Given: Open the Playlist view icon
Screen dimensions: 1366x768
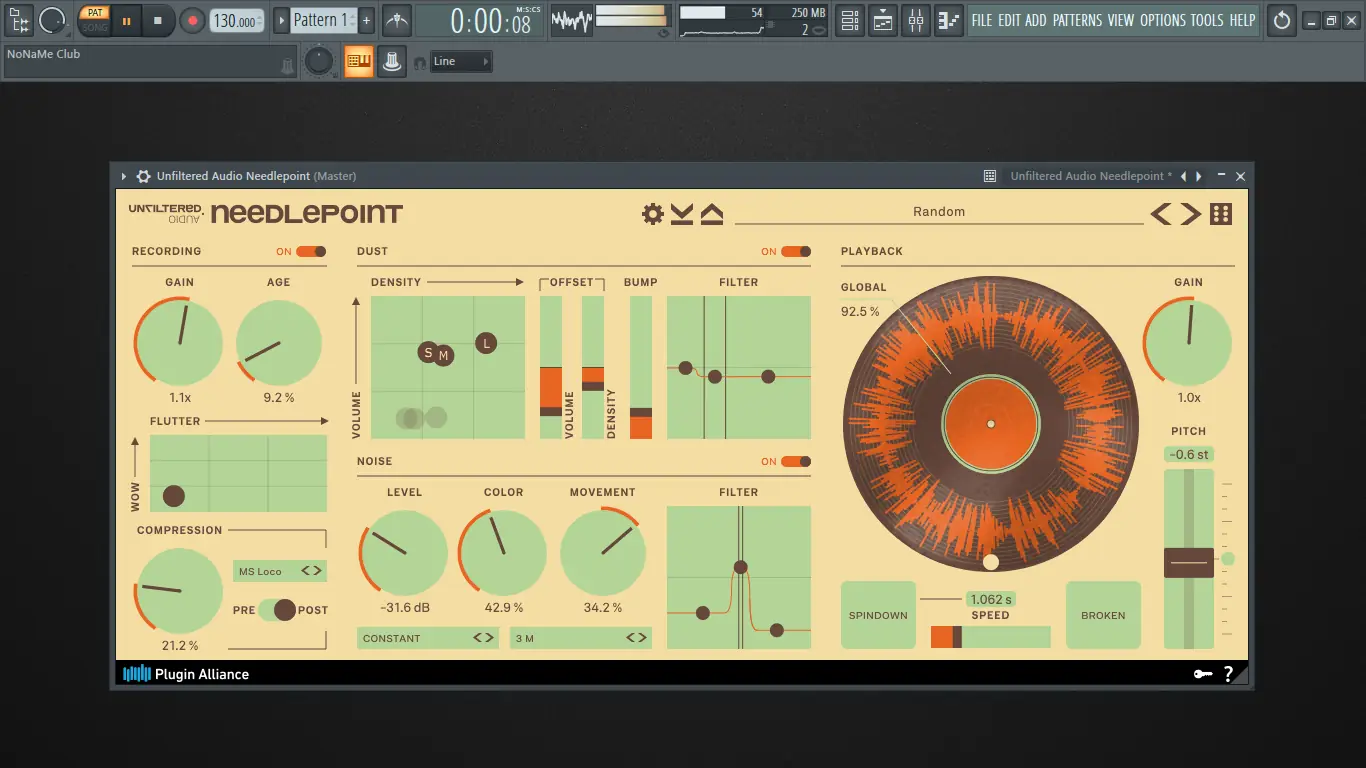Looking at the screenshot, I should pos(882,20).
